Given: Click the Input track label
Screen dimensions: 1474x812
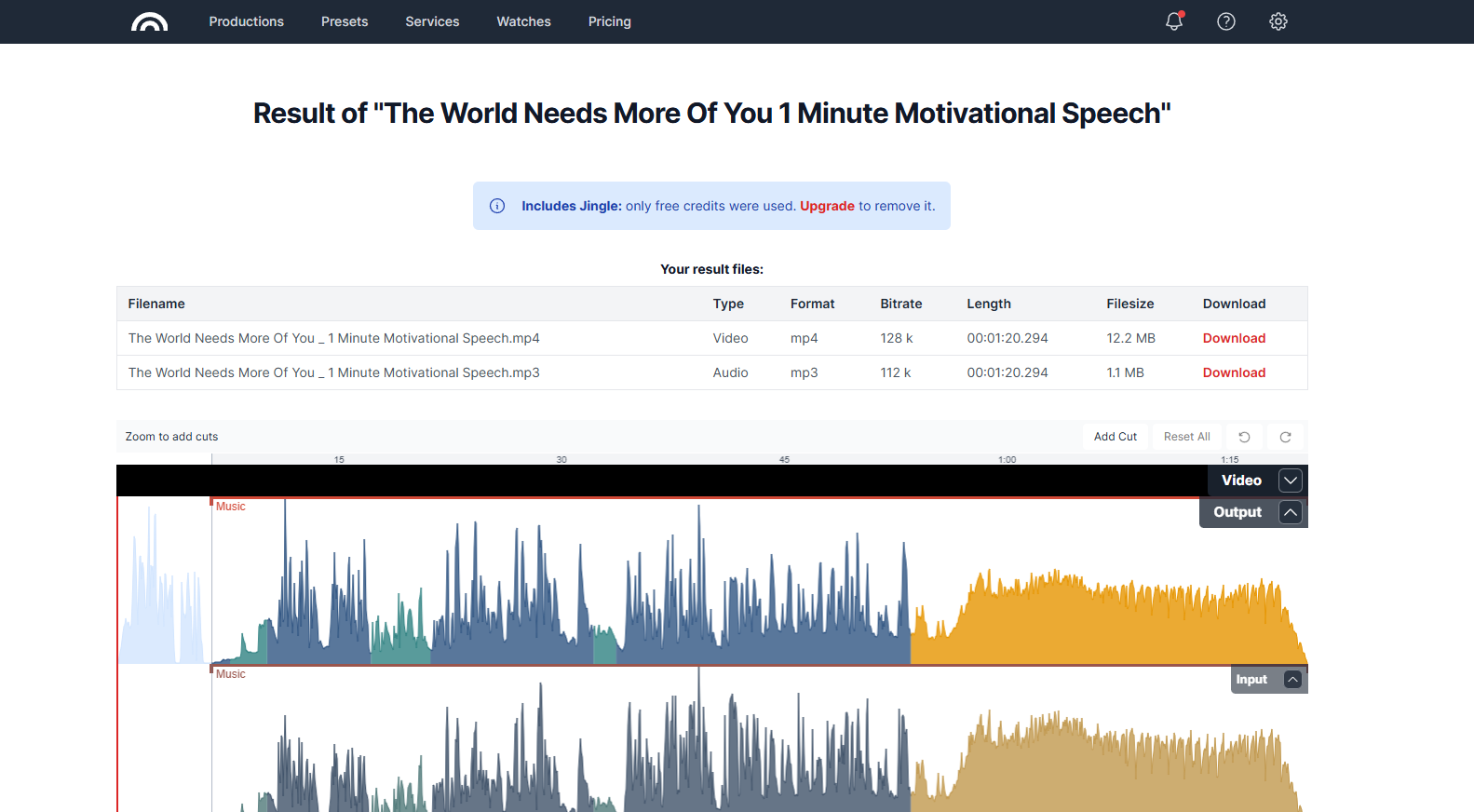Looking at the screenshot, I should [1251, 680].
